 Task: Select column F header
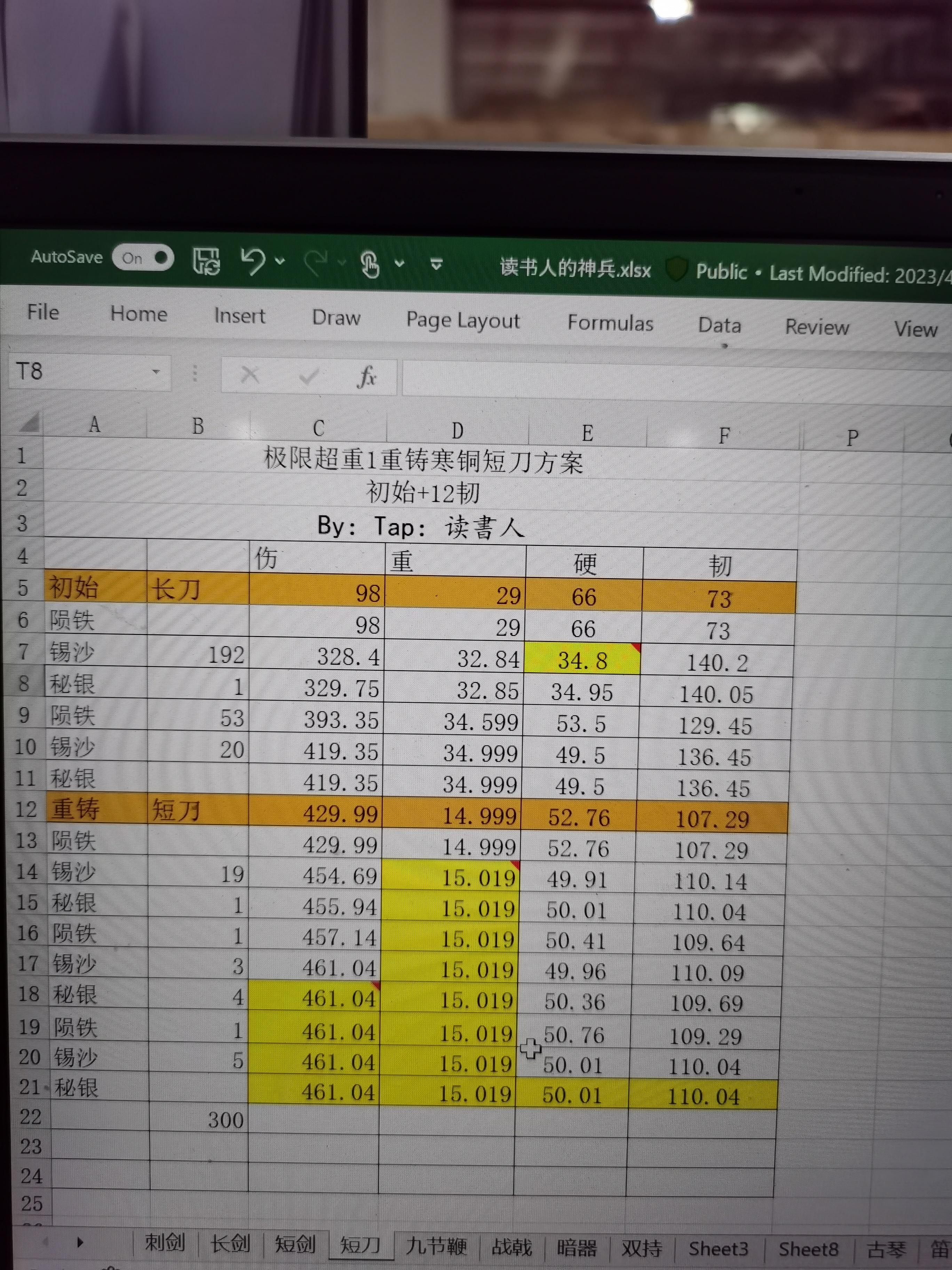pos(724,436)
